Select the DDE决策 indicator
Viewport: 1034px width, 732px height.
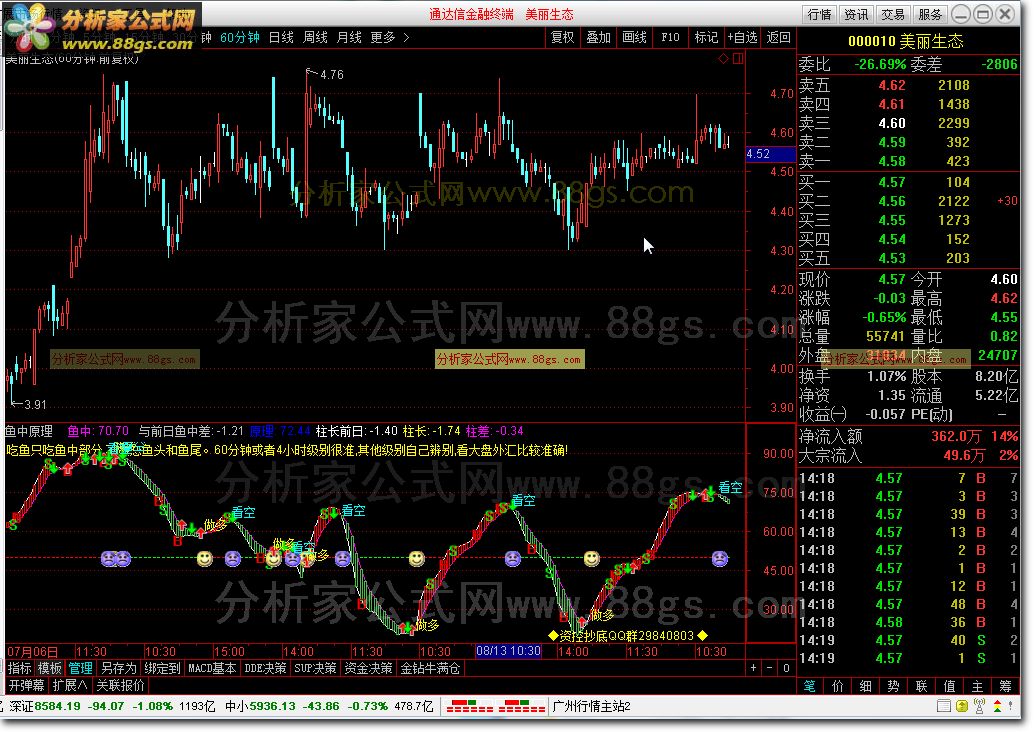point(265,668)
